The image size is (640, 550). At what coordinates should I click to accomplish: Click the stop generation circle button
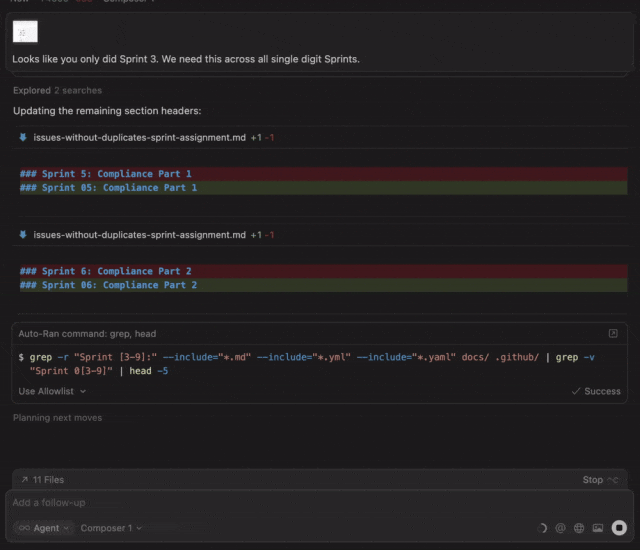[x=619, y=528]
